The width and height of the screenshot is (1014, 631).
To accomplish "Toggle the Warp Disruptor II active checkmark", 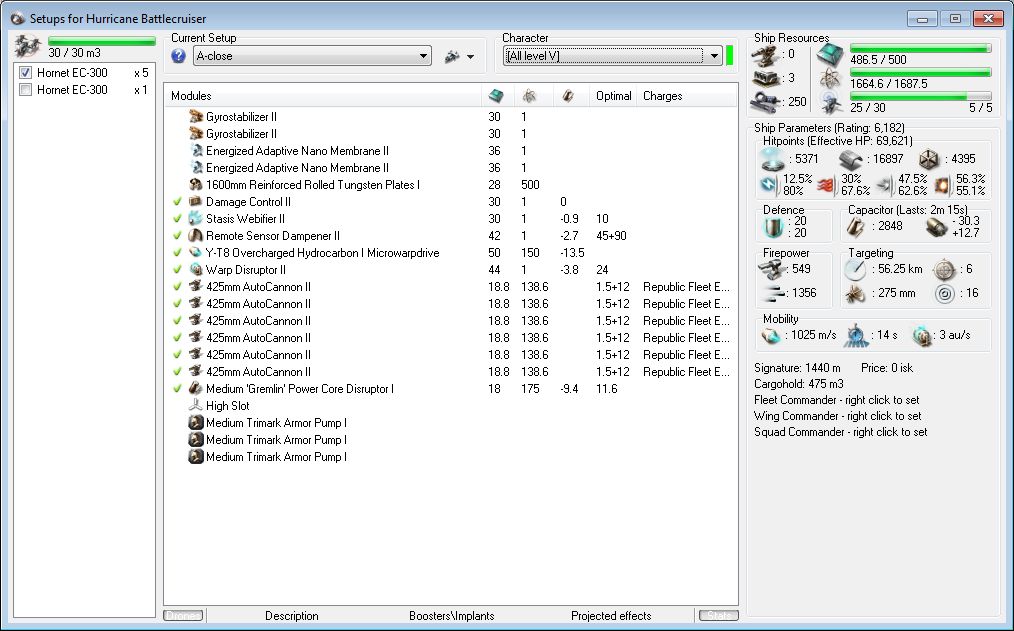I will pyautogui.click(x=177, y=270).
